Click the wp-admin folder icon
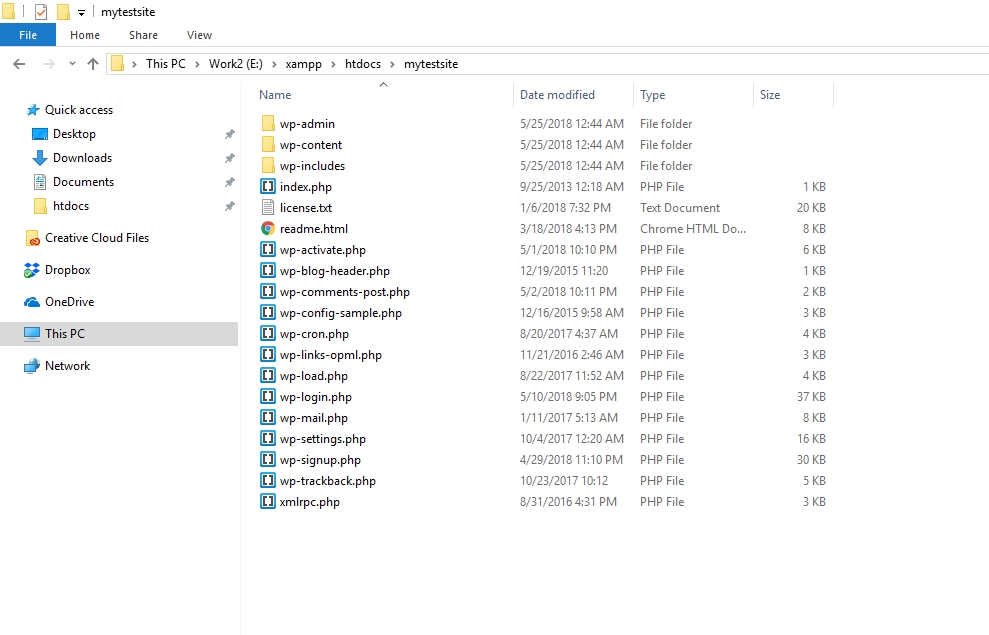The image size is (989, 635). click(x=268, y=124)
